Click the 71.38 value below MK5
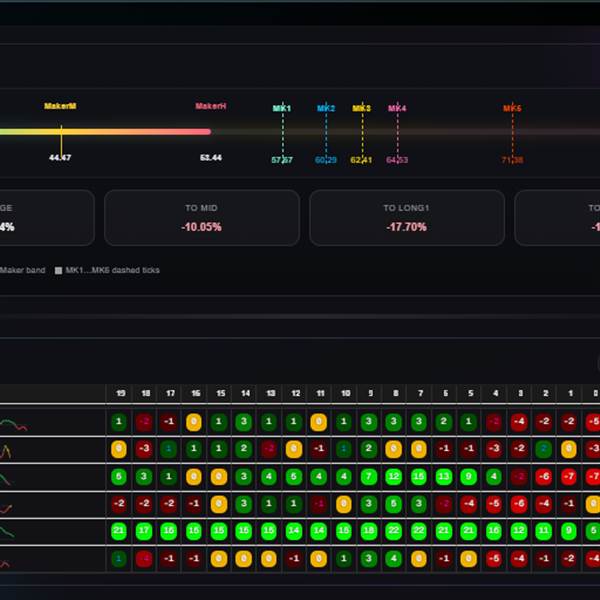This screenshot has width=600, height=600. click(x=512, y=160)
